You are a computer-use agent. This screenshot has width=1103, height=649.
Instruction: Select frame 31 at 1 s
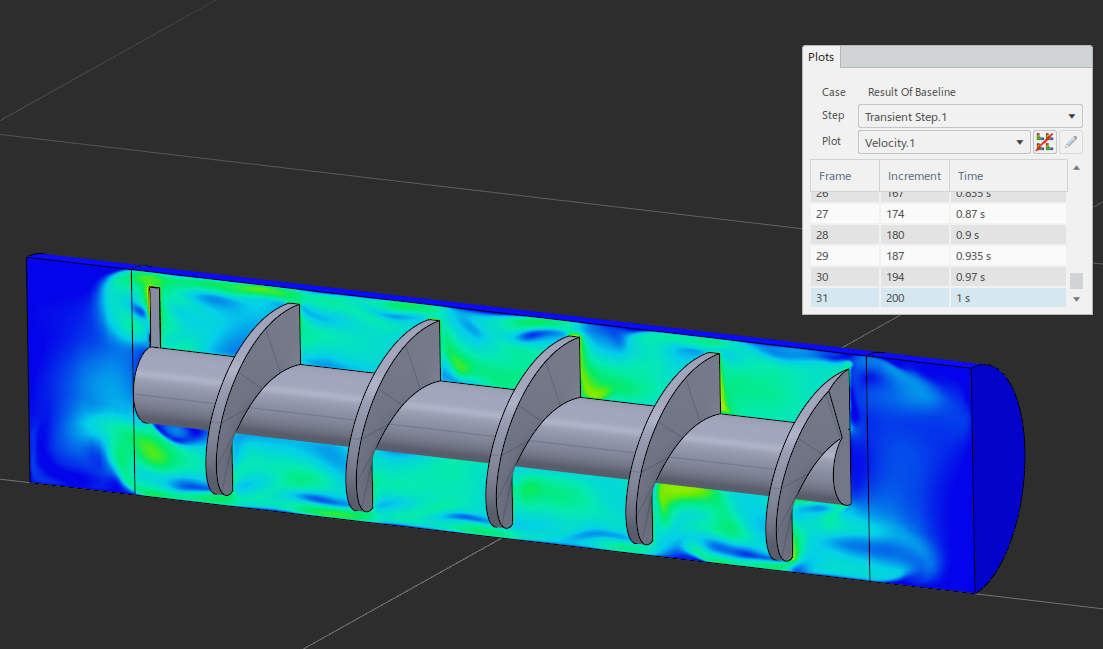click(x=937, y=298)
